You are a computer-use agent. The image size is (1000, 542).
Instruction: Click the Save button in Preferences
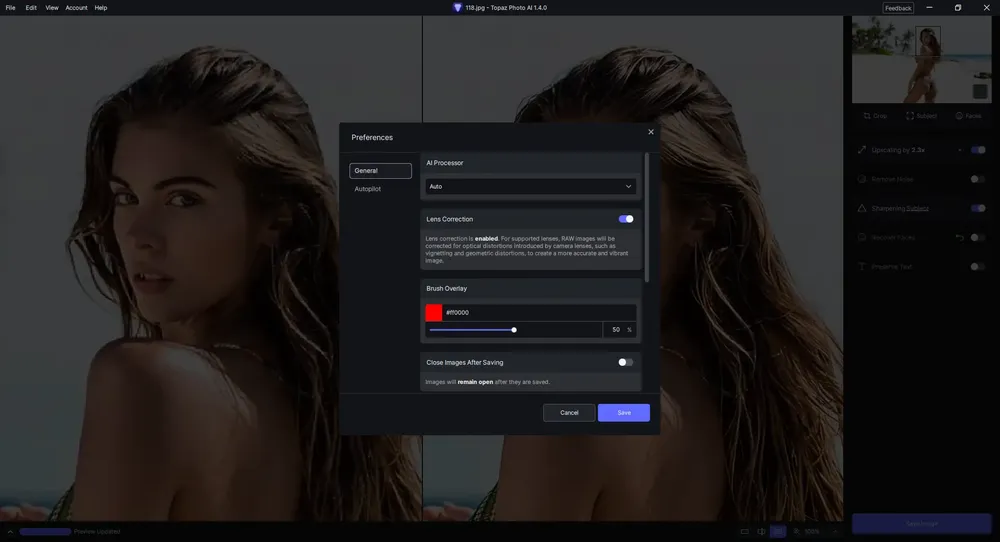pyautogui.click(x=624, y=413)
